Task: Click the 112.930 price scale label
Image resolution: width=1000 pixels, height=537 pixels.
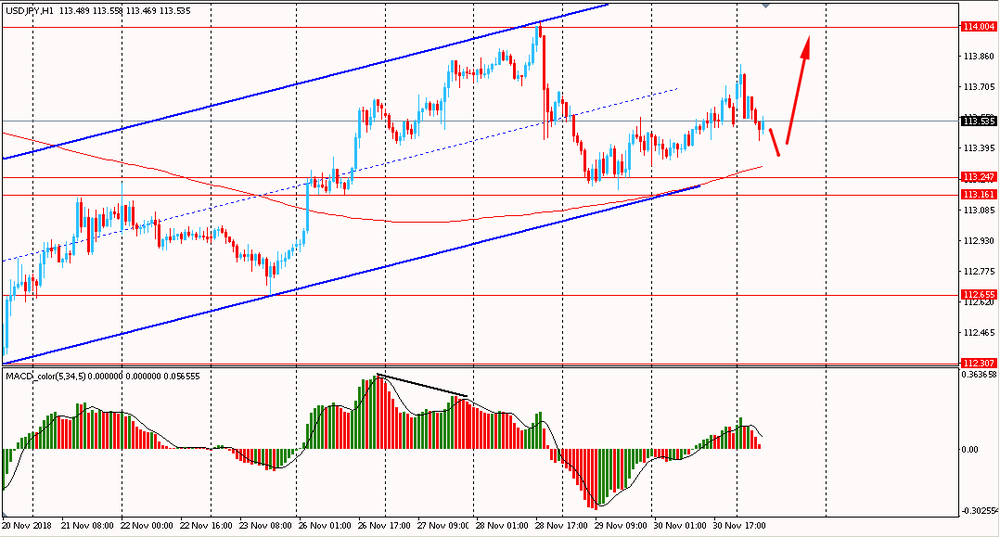Action: pos(979,240)
